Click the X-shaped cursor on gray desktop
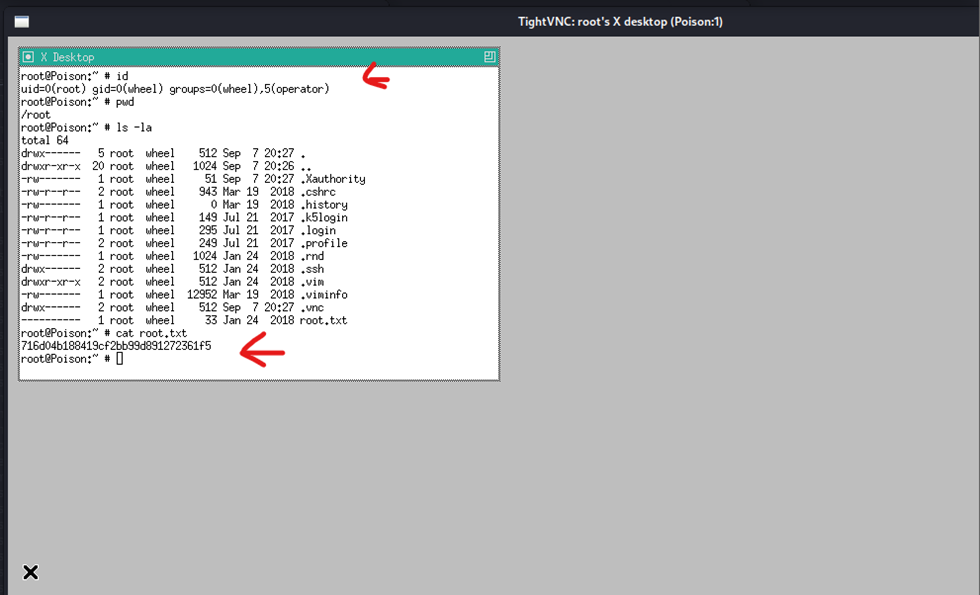Image resolution: width=980 pixels, height=595 pixels. tap(31, 572)
